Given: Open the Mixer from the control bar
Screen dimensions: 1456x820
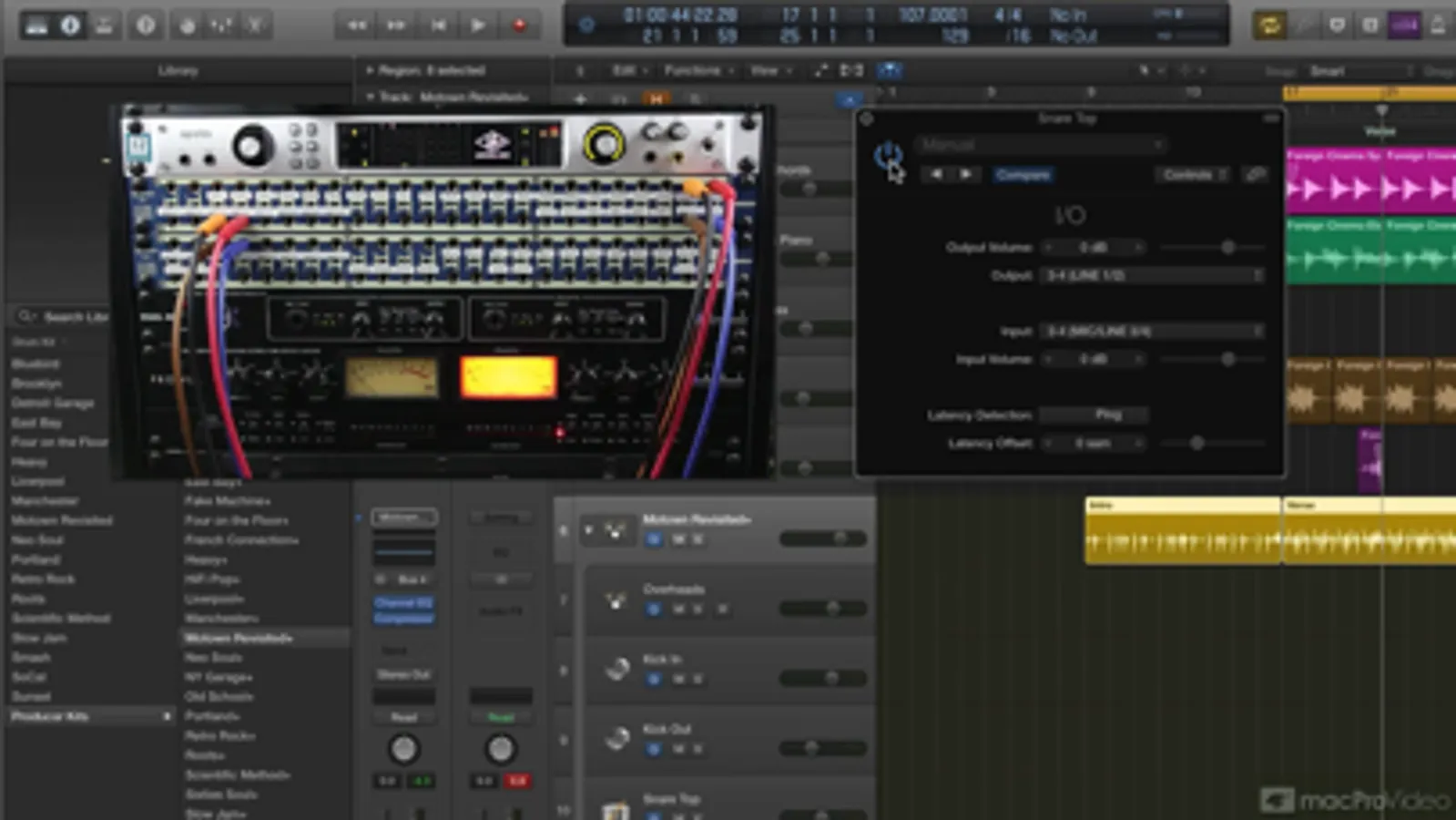Looking at the screenshot, I should [x=221, y=26].
